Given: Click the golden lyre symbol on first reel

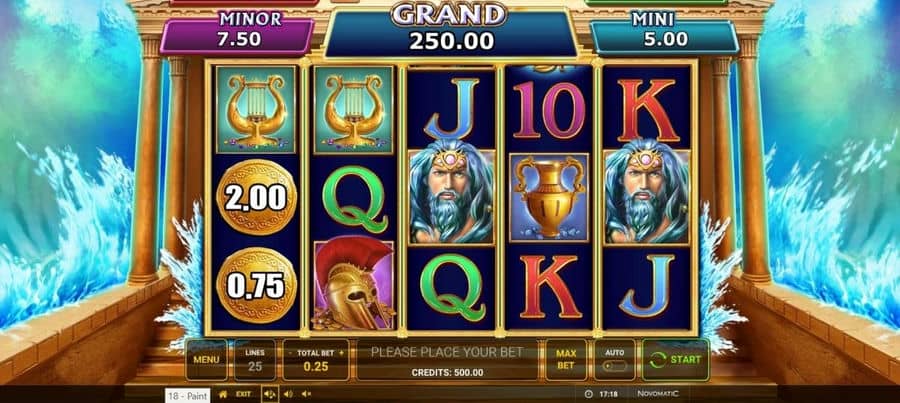Looking at the screenshot, I should (x=256, y=110).
